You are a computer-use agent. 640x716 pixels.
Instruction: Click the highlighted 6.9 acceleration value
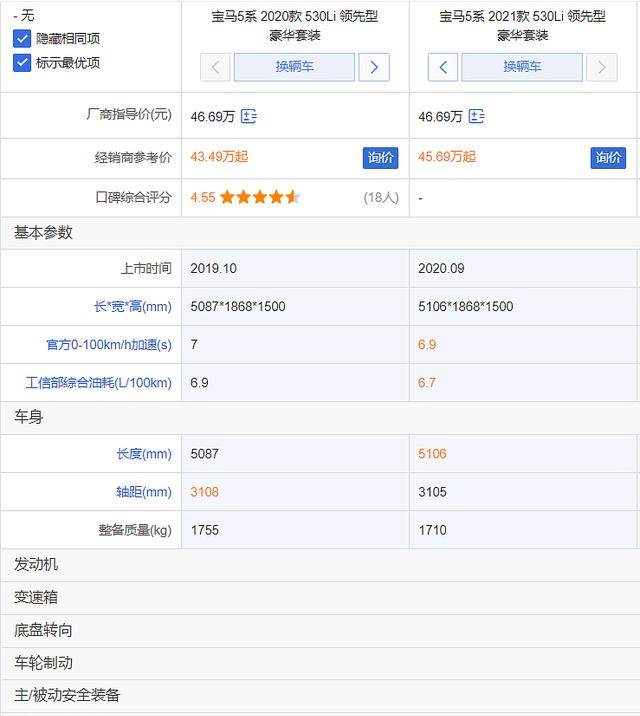[427, 344]
